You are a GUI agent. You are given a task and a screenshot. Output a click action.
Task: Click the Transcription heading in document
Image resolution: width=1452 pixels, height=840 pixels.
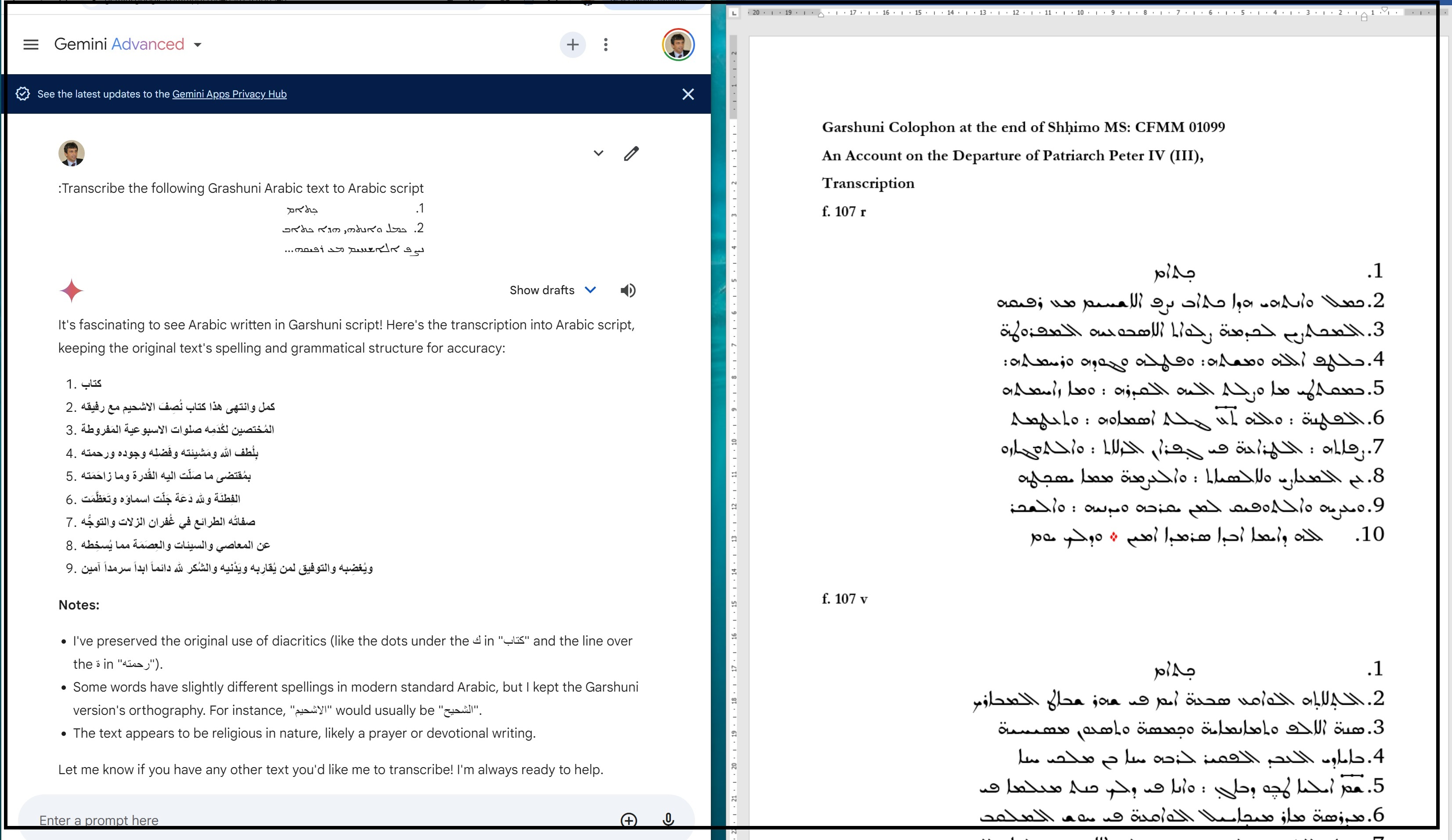[x=867, y=183]
